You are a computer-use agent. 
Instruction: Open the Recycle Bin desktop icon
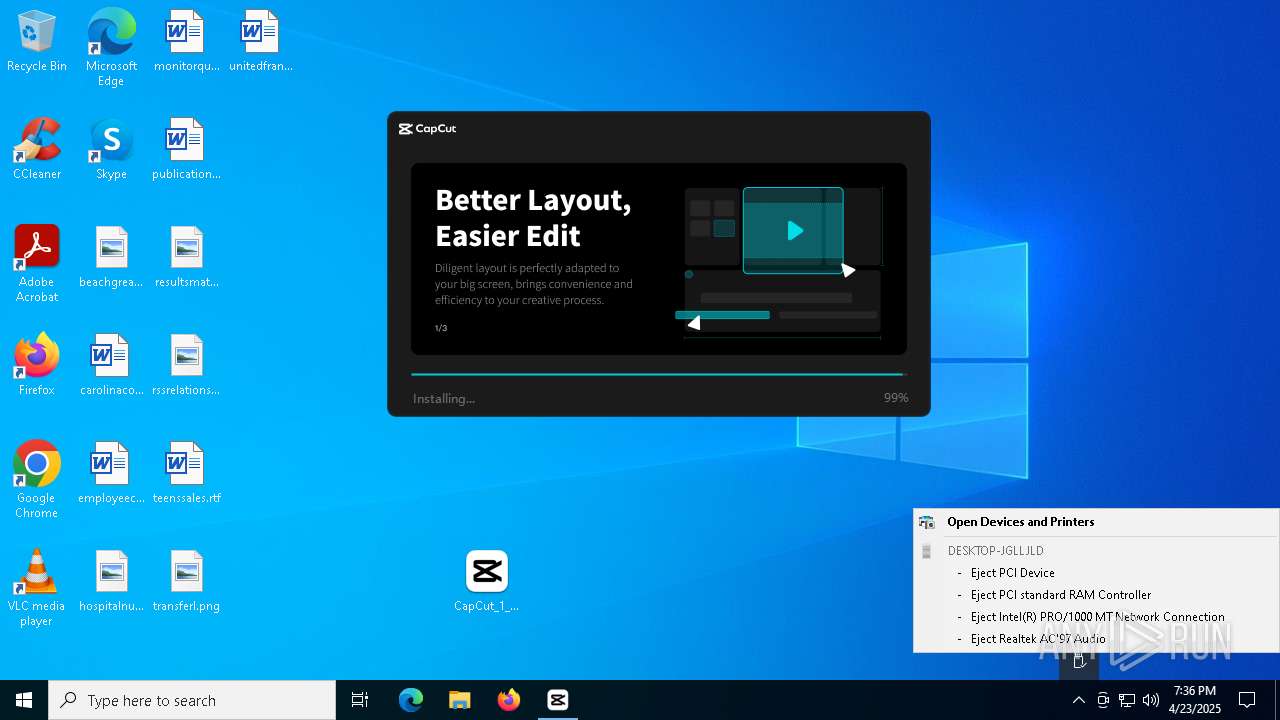[x=37, y=42]
